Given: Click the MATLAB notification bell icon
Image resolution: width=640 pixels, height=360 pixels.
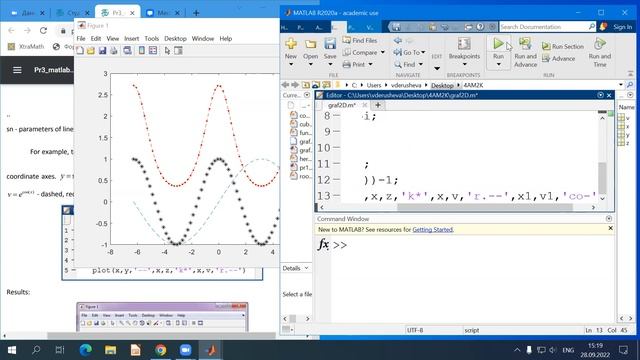Looking at the screenshot, I should click(603, 27).
